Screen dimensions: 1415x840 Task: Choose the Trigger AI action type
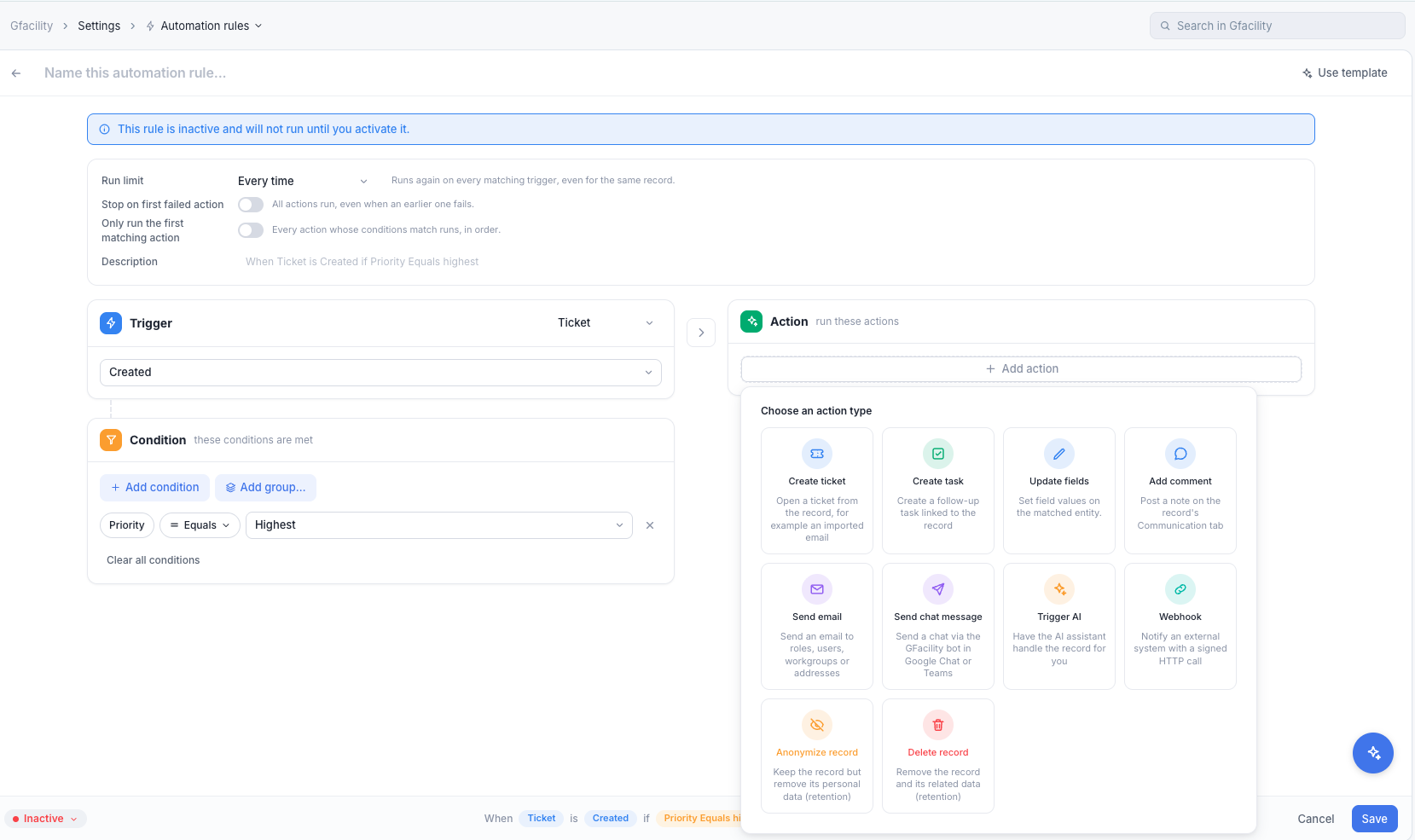tap(1059, 626)
